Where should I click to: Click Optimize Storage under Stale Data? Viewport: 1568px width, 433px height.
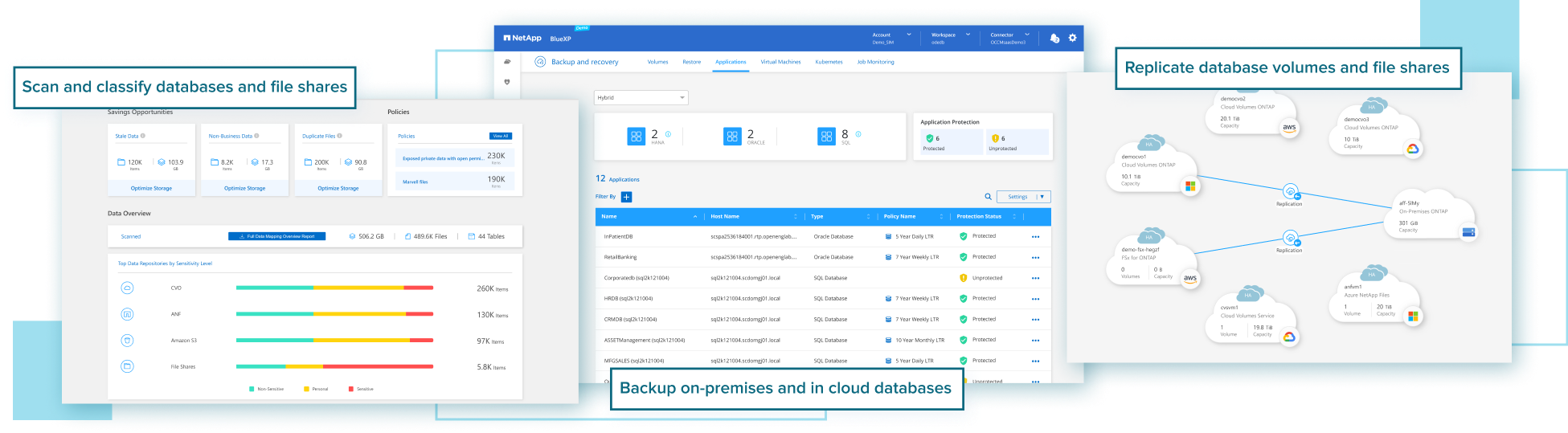point(151,188)
